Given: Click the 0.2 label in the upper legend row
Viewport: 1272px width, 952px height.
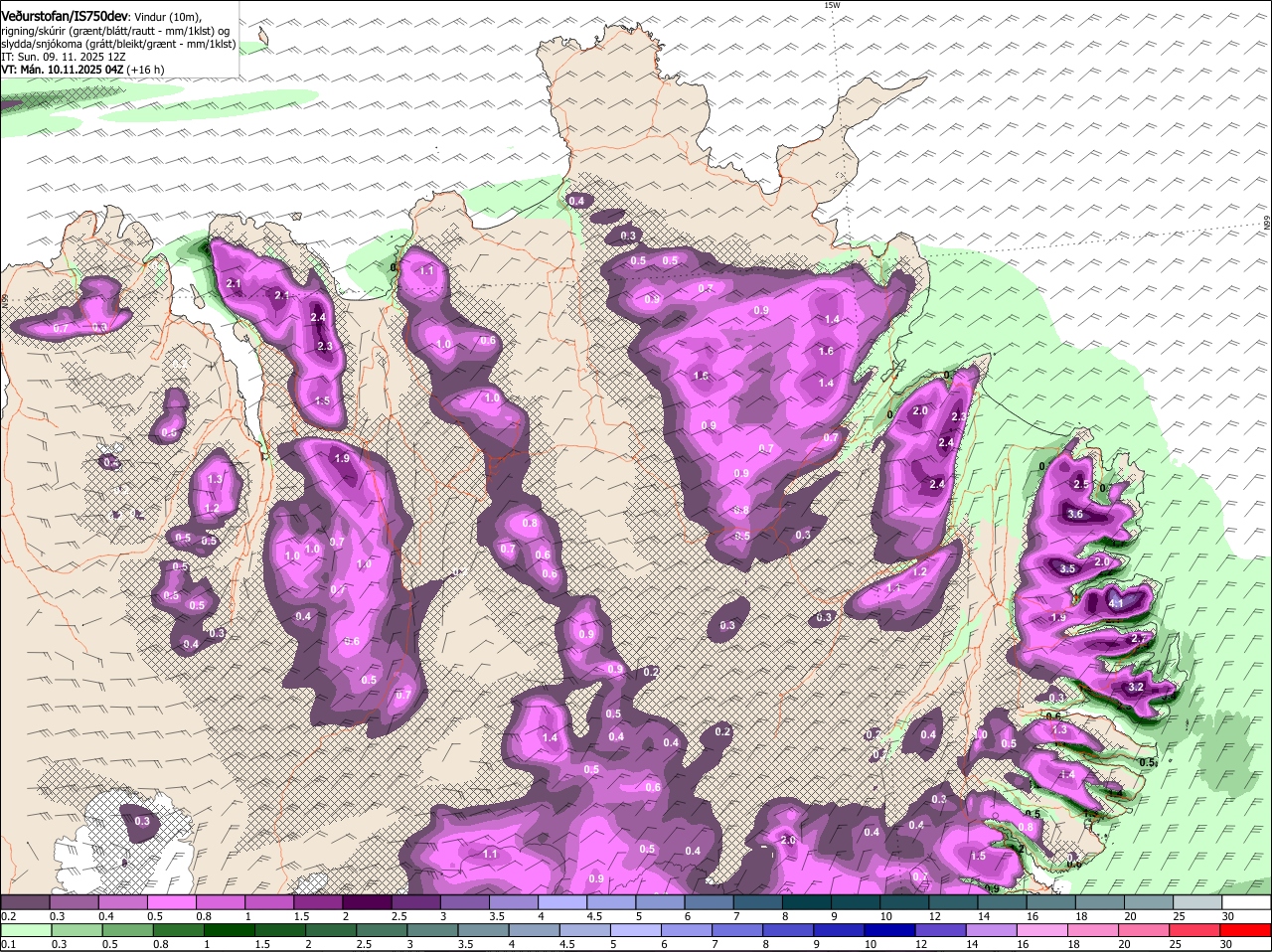Looking at the screenshot, I should (8, 915).
